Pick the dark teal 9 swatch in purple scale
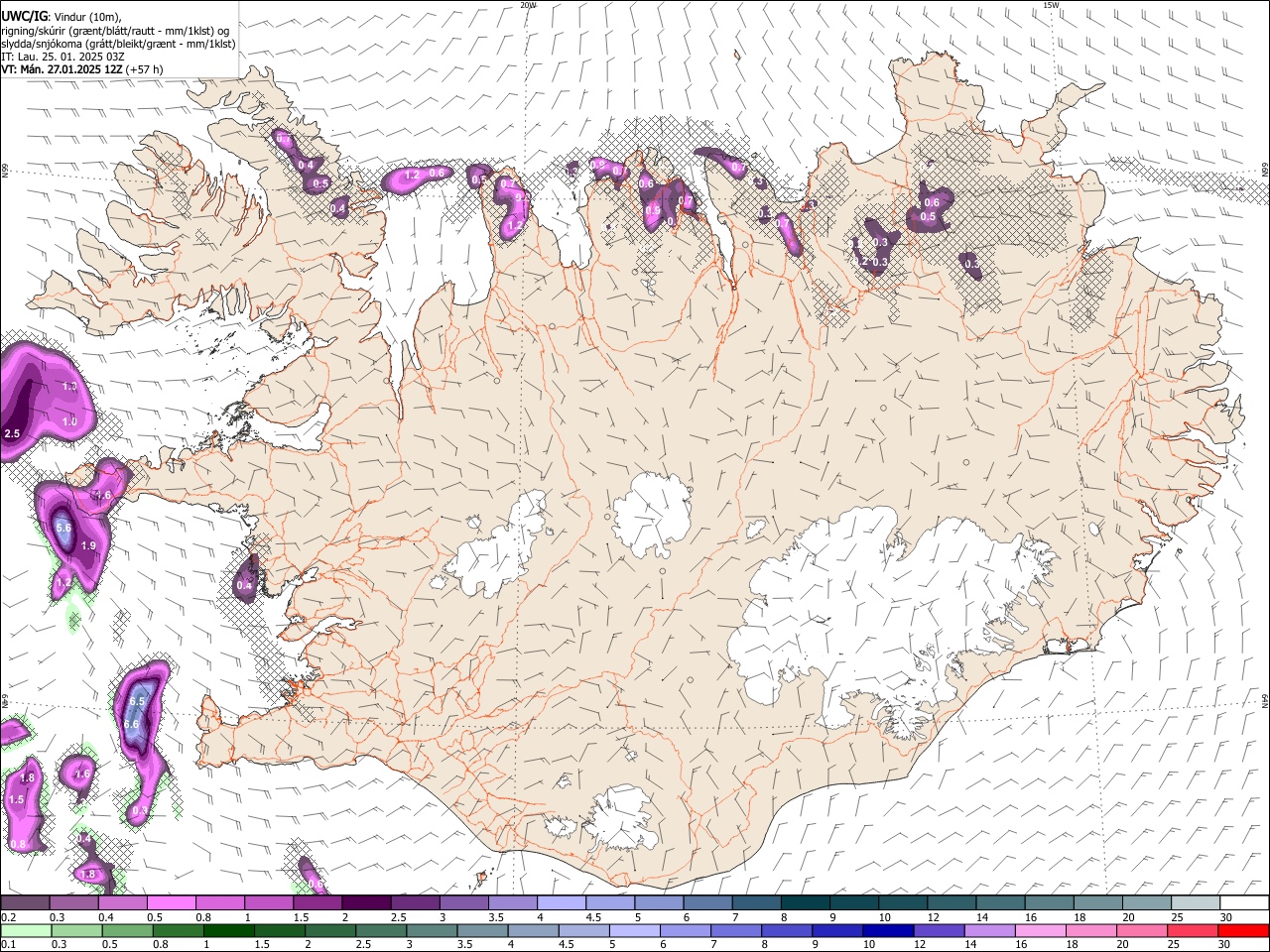The height and width of the screenshot is (952, 1270). 853,902
